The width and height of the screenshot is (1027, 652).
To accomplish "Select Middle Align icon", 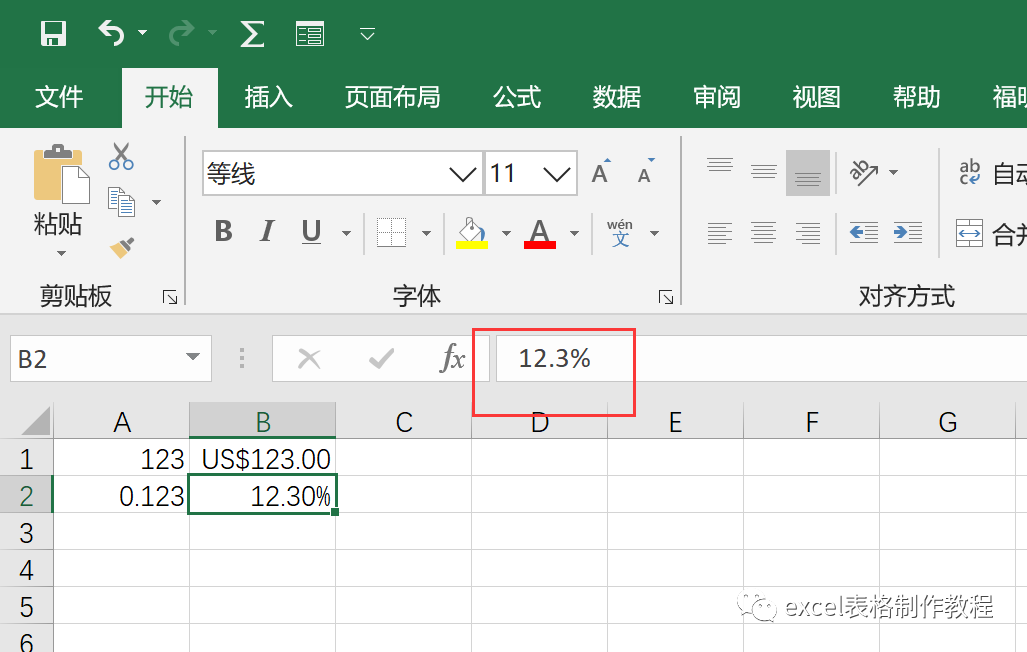I will 764,172.
